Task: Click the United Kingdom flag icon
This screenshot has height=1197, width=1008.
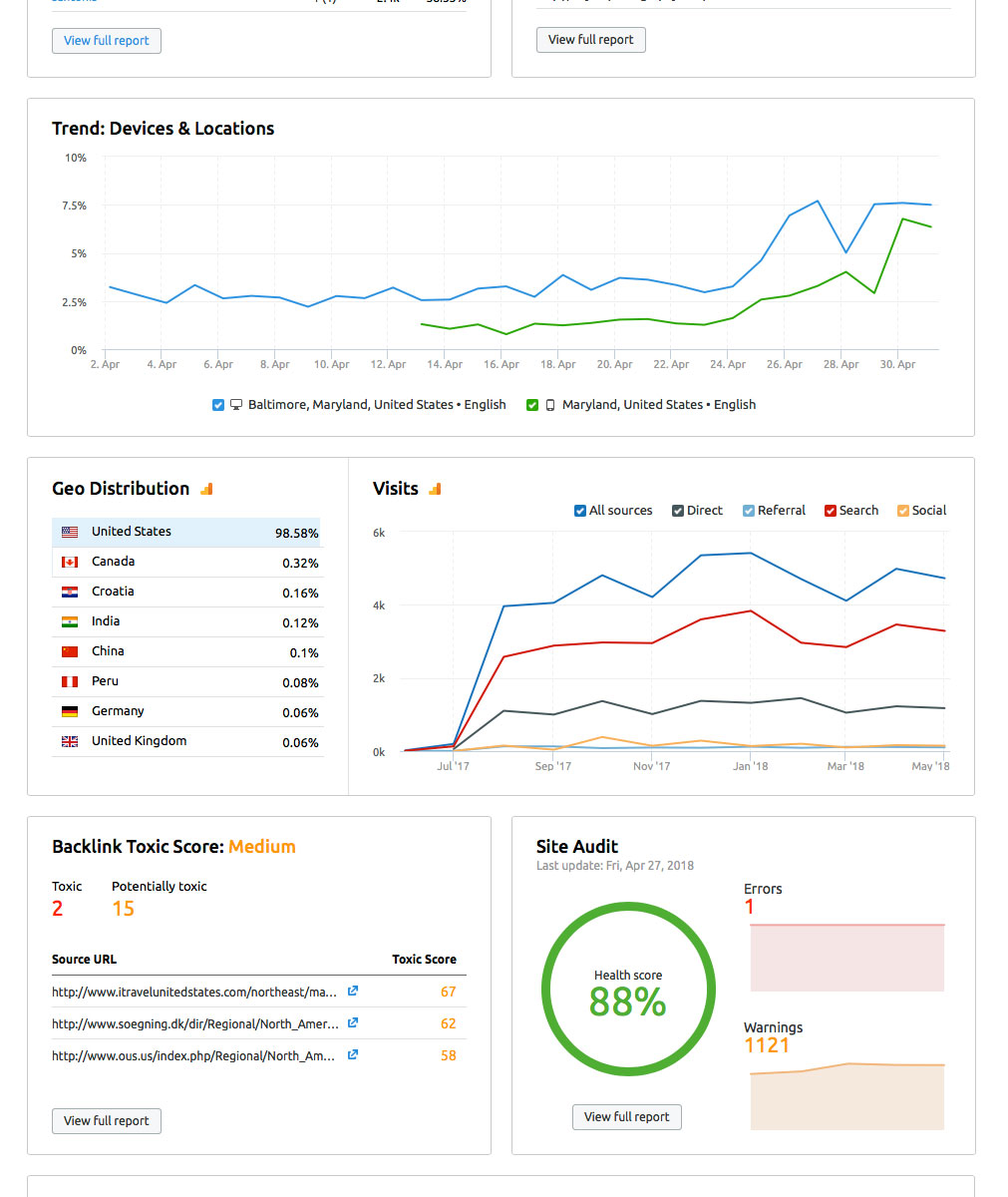Action: 70,742
